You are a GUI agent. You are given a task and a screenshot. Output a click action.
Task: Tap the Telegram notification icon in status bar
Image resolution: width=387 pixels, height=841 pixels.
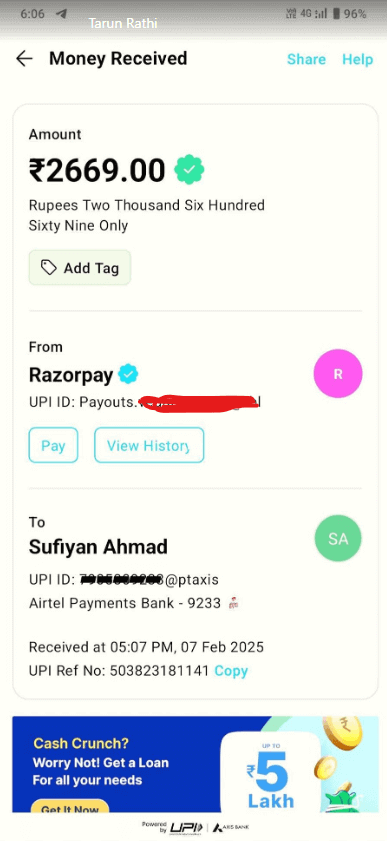(62, 13)
